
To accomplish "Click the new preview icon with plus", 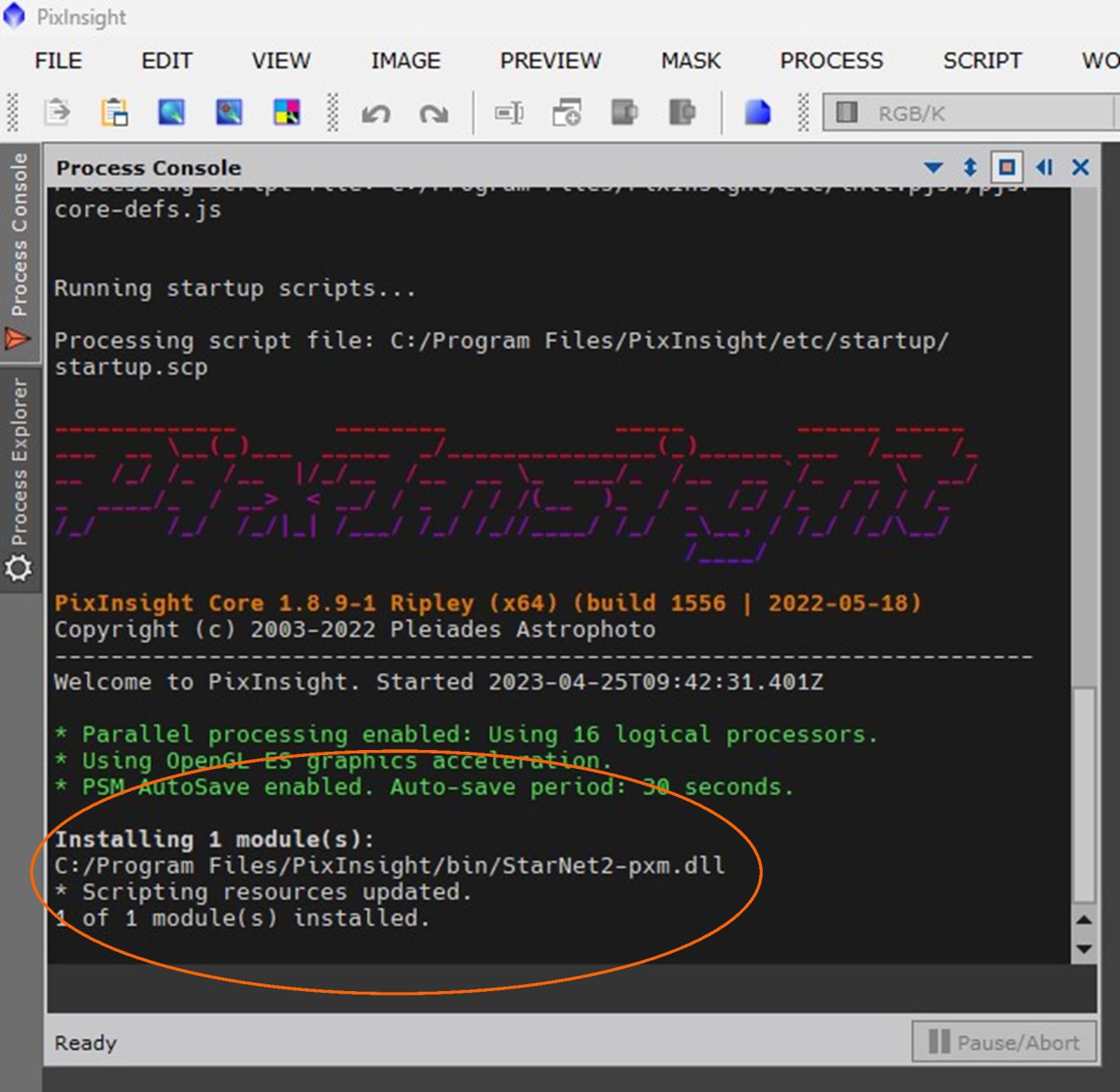I will click(566, 112).
